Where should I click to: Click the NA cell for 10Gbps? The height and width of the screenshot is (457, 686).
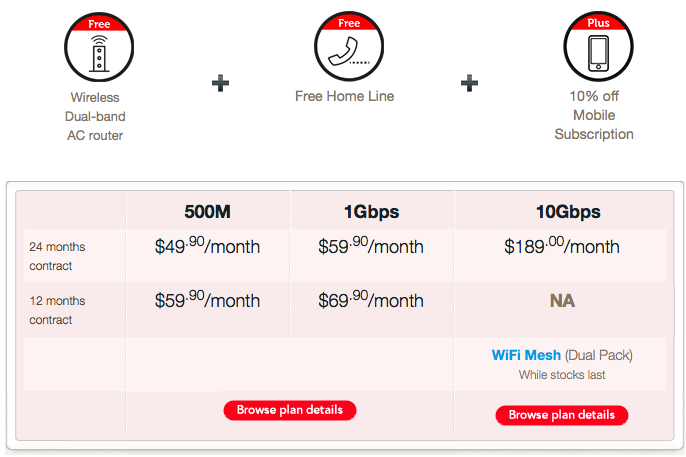(x=561, y=301)
